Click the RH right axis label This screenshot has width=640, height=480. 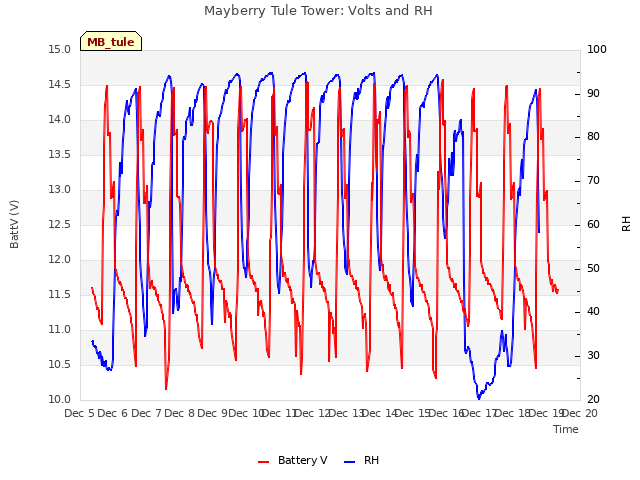(x=626, y=224)
